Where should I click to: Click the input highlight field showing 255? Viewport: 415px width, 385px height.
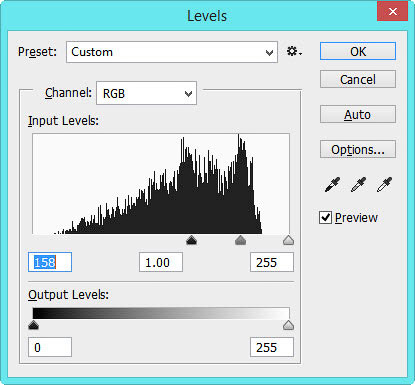coord(272,262)
